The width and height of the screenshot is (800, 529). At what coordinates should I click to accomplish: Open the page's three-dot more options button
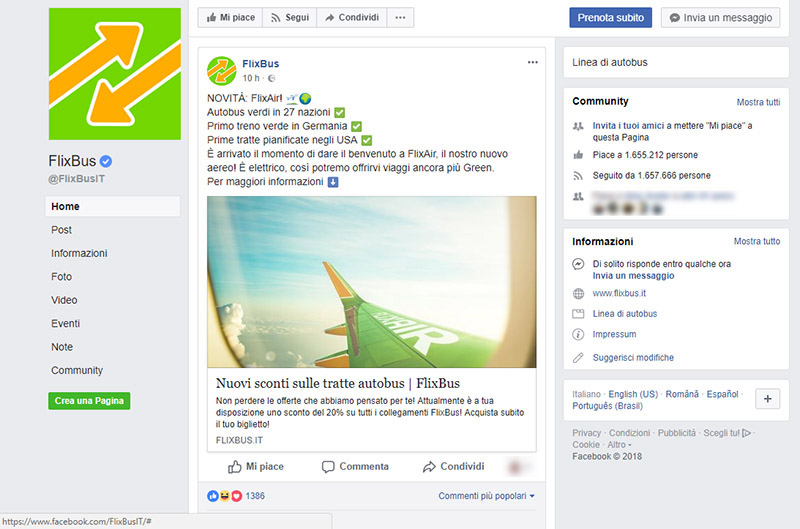401,17
